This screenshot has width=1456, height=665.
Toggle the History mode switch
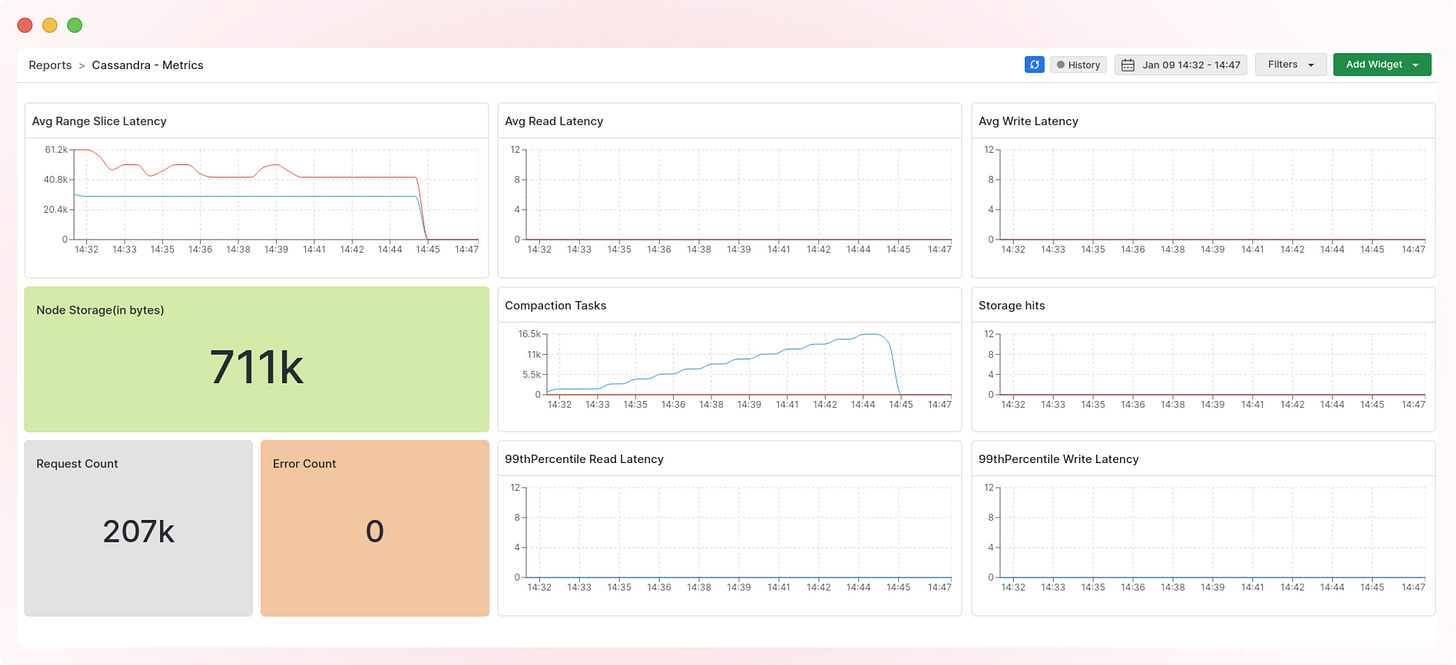point(1078,65)
